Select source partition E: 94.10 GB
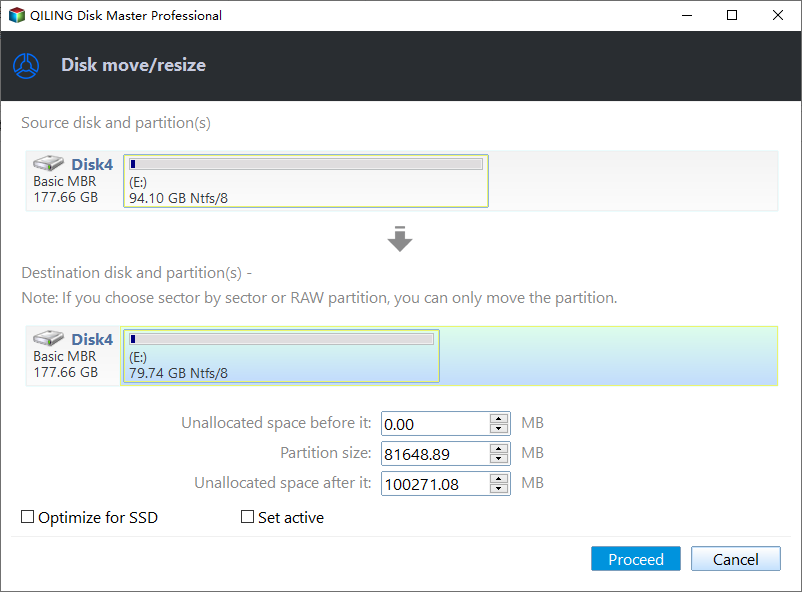 [306, 181]
